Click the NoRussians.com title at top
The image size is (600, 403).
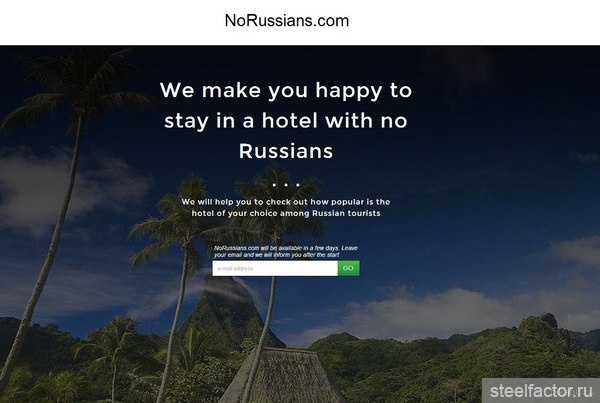(287, 21)
